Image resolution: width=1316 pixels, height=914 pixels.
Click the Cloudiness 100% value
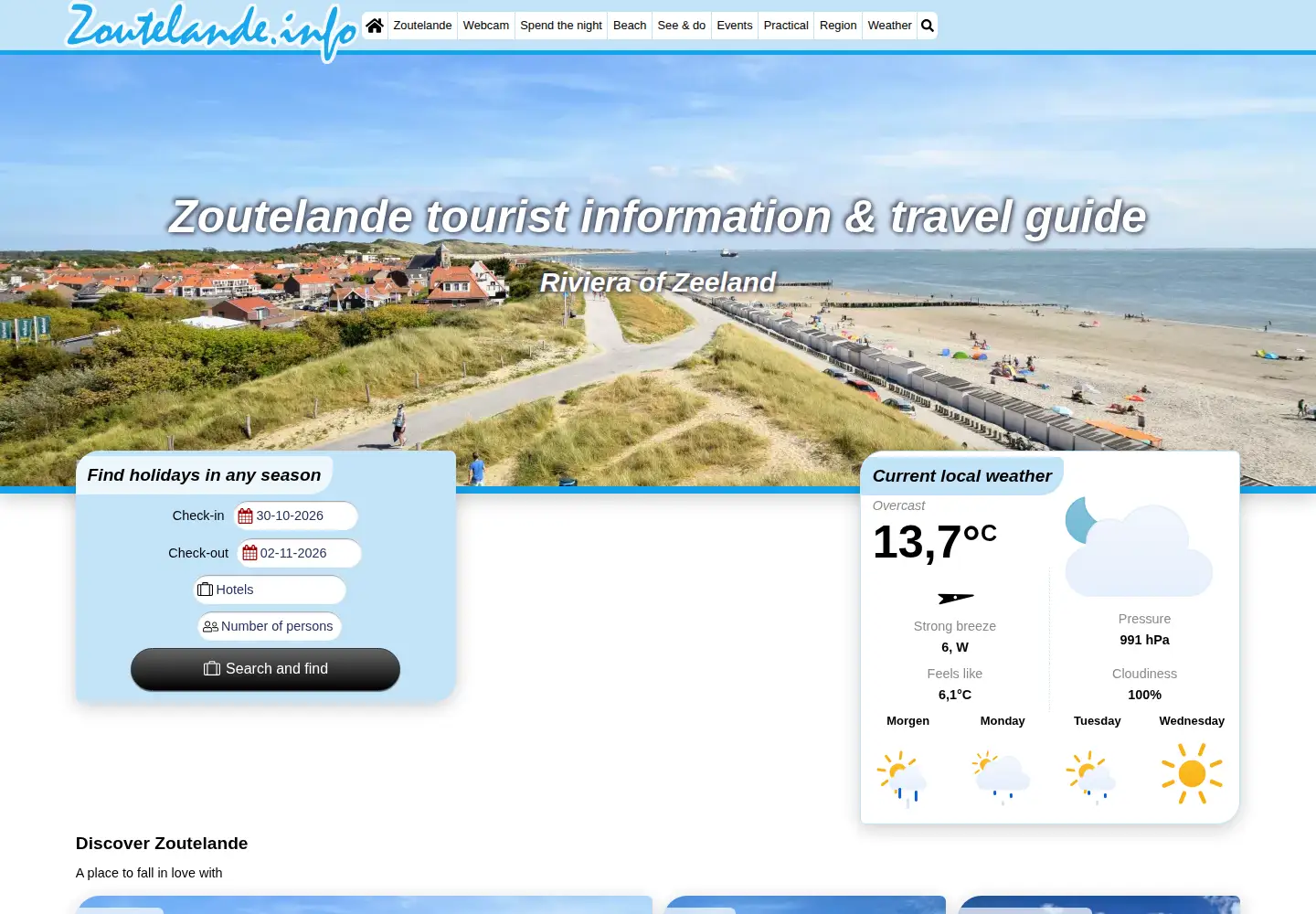[x=1144, y=695]
